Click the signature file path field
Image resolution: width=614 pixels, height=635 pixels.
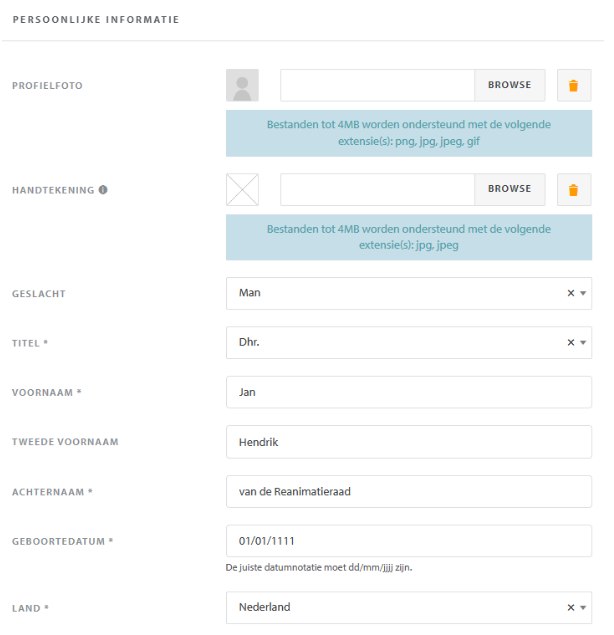coord(377,190)
